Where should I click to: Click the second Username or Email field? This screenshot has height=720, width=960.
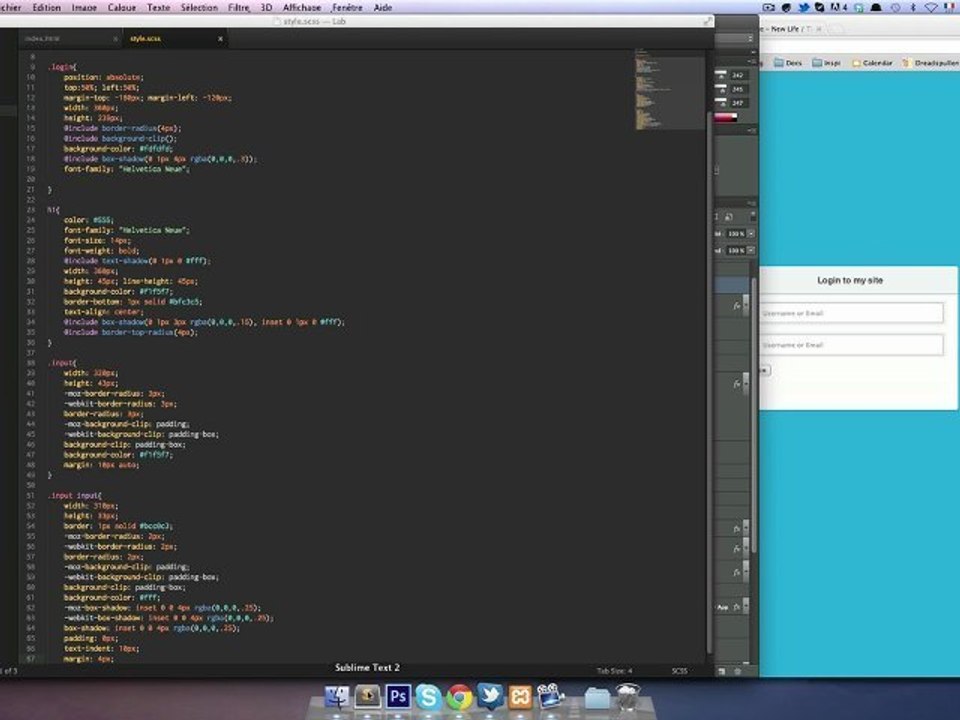tap(851, 345)
